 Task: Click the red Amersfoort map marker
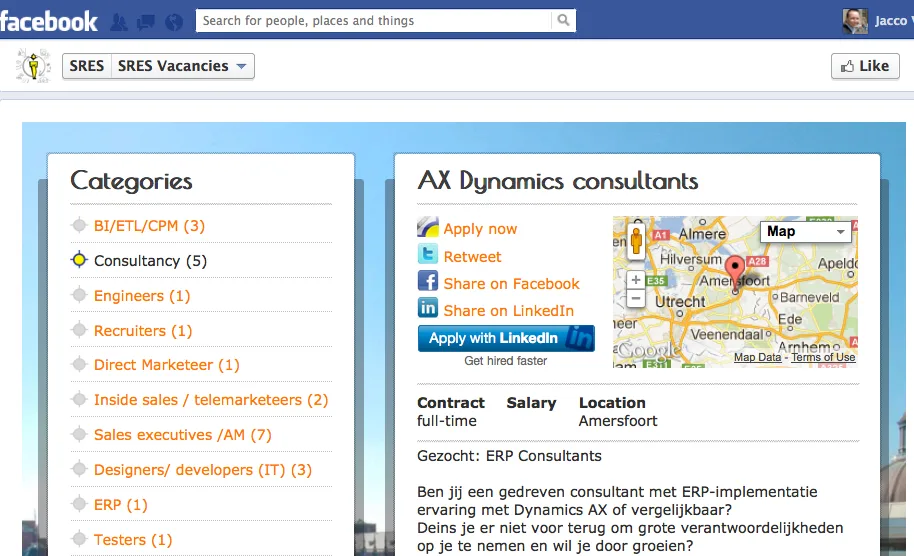coord(735,271)
